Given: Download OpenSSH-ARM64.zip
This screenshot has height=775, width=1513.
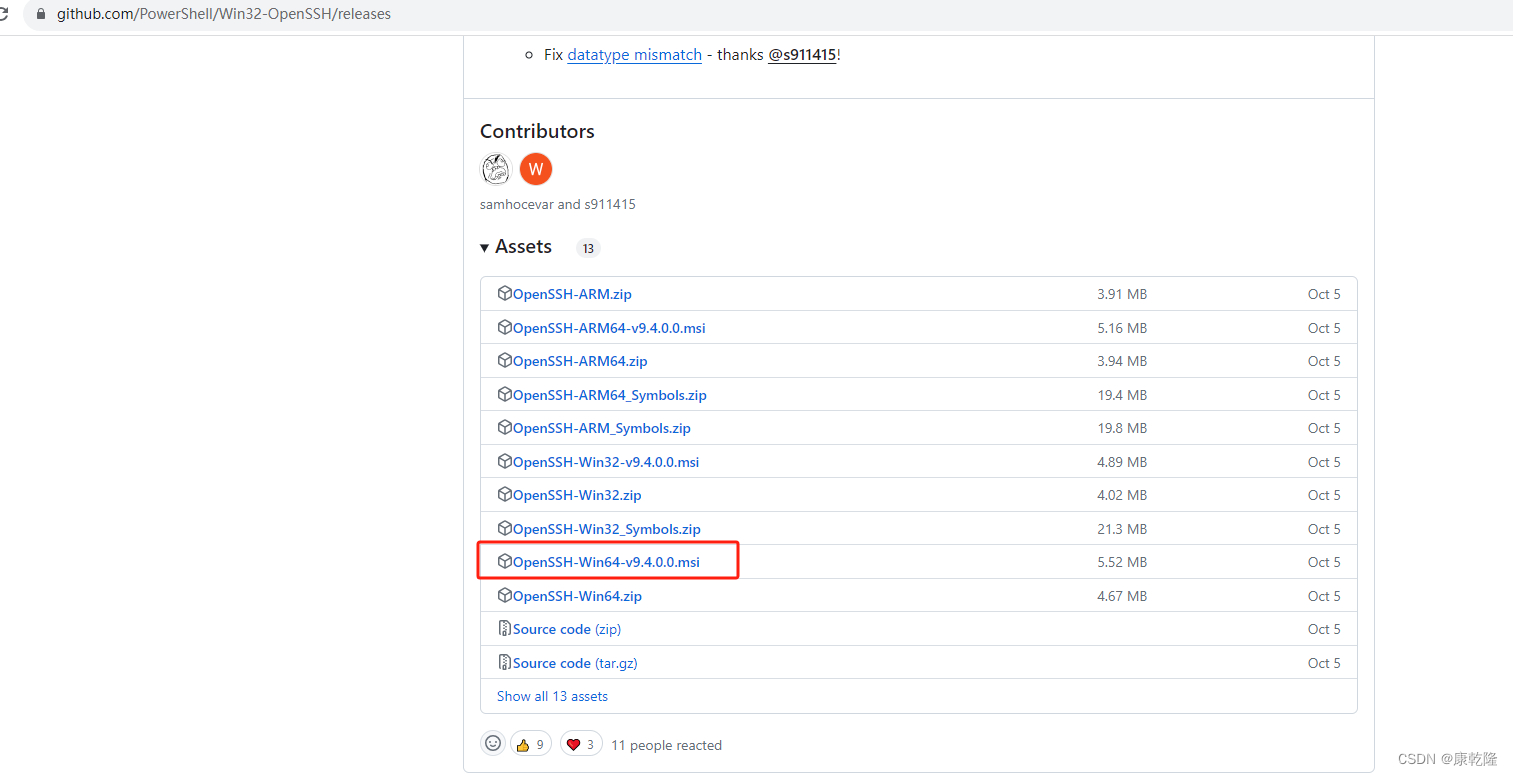Looking at the screenshot, I should pyautogui.click(x=580, y=361).
